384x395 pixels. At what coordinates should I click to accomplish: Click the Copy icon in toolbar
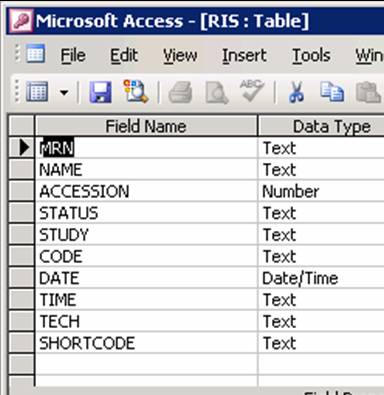point(332,91)
